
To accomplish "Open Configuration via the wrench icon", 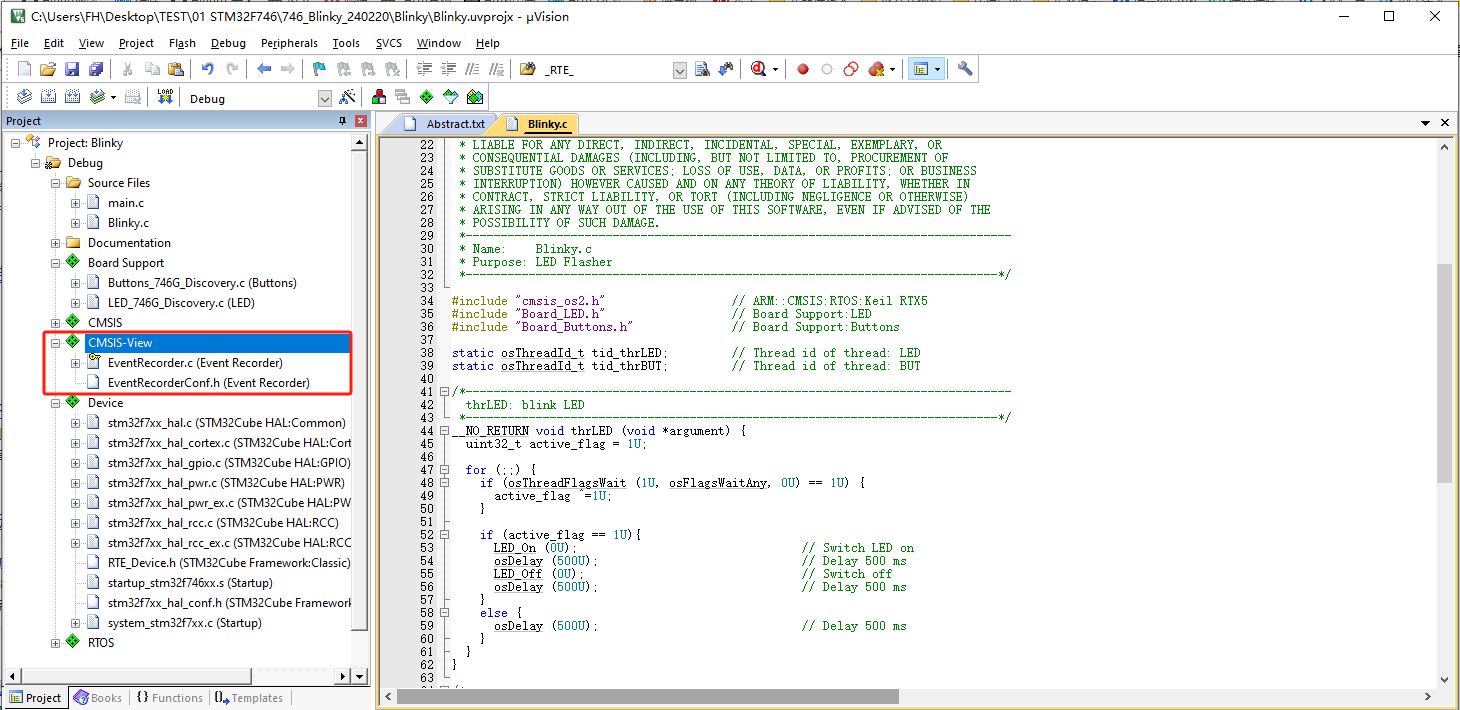I will [x=965, y=69].
